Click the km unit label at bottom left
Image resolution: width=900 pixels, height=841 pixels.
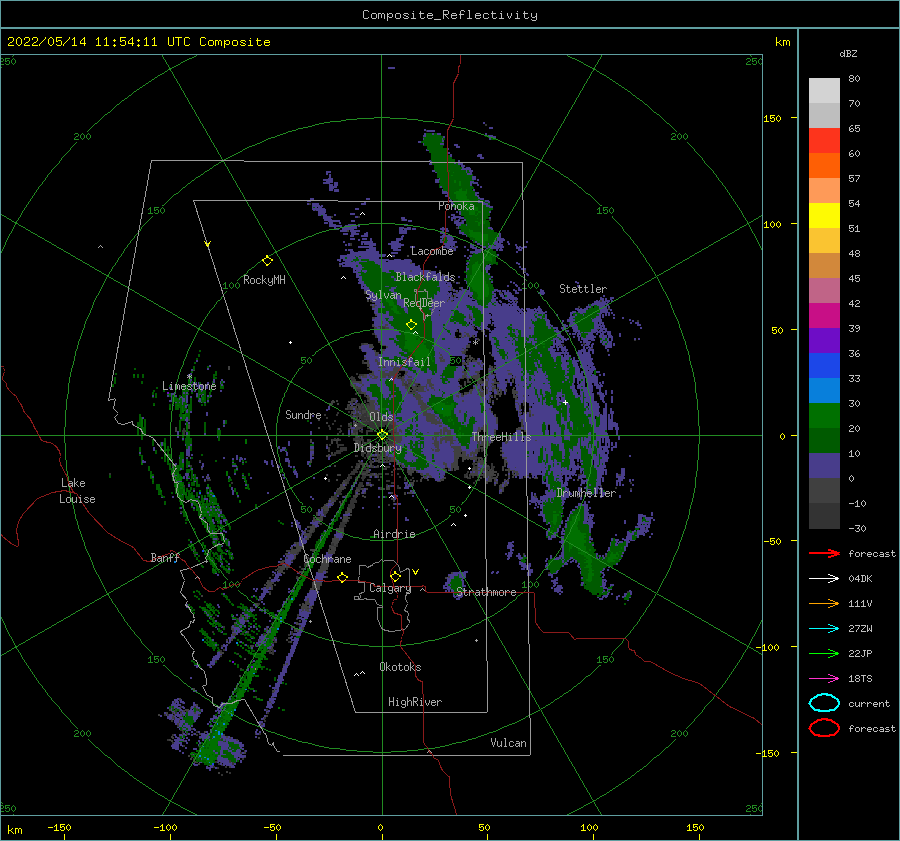(x=15, y=830)
